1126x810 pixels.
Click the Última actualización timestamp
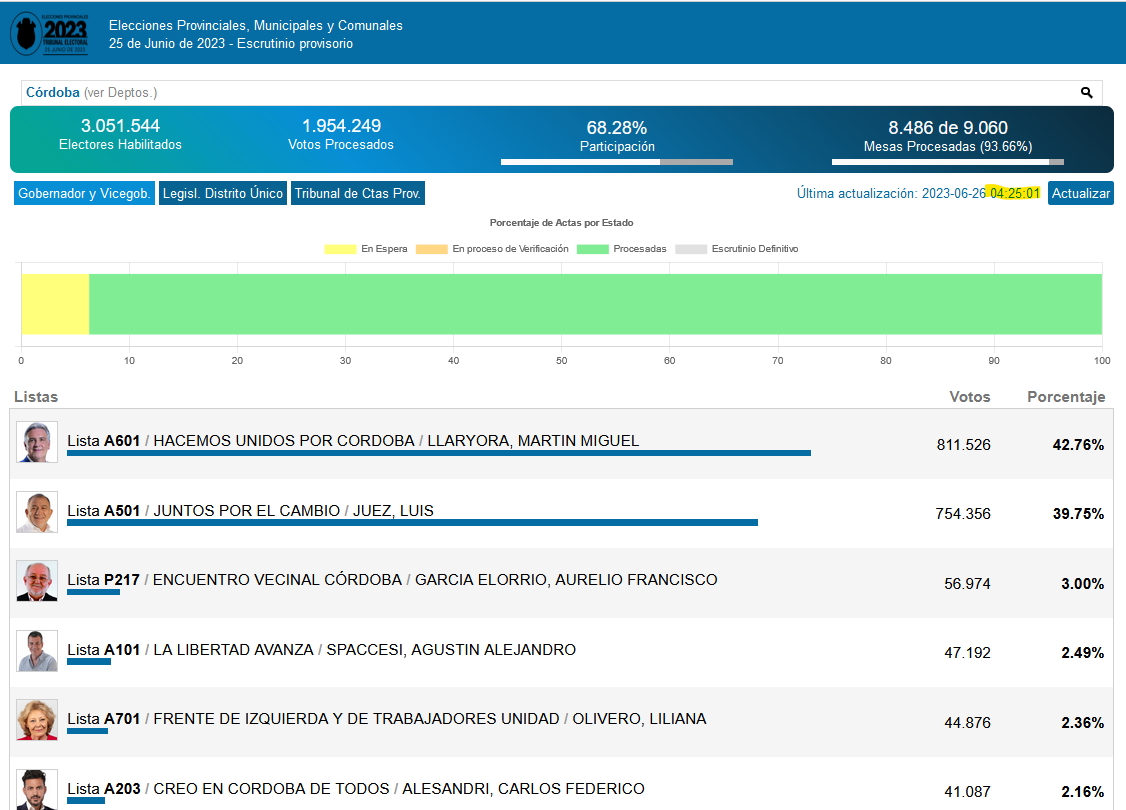point(918,193)
